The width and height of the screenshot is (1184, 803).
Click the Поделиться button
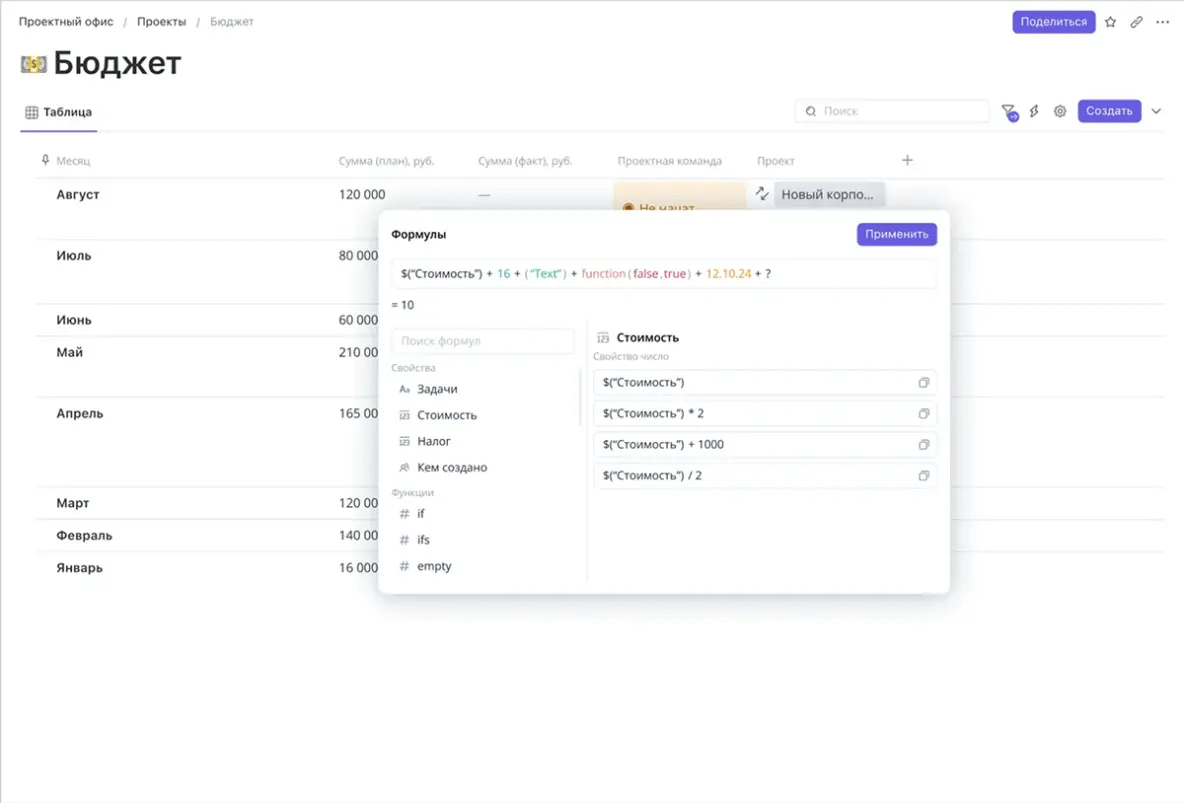pos(1053,22)
